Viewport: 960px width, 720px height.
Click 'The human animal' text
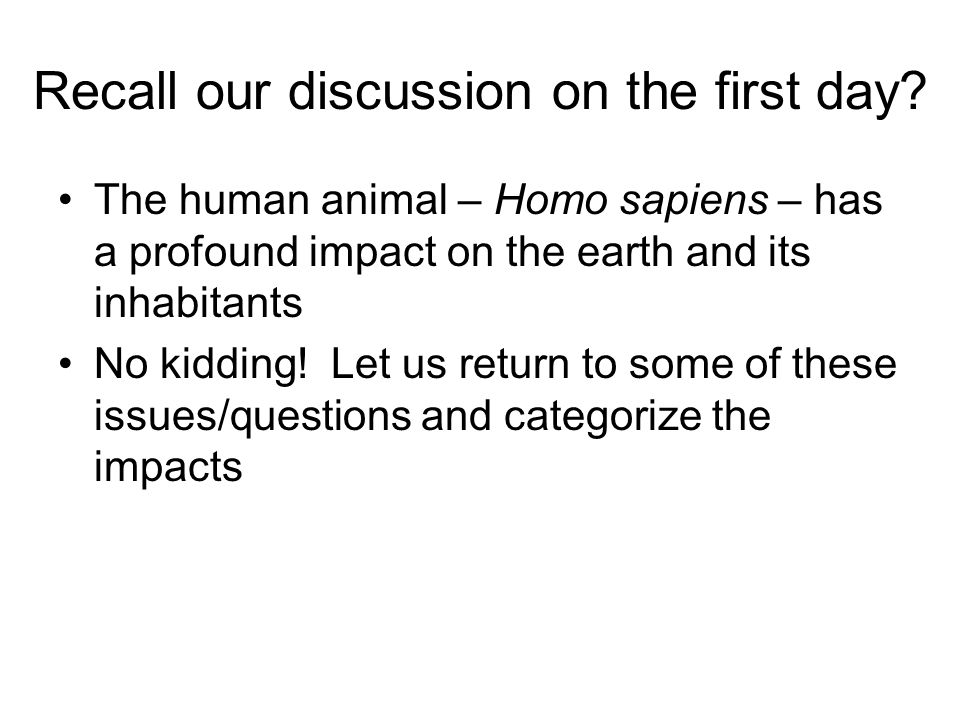click(x=271, y=200)
